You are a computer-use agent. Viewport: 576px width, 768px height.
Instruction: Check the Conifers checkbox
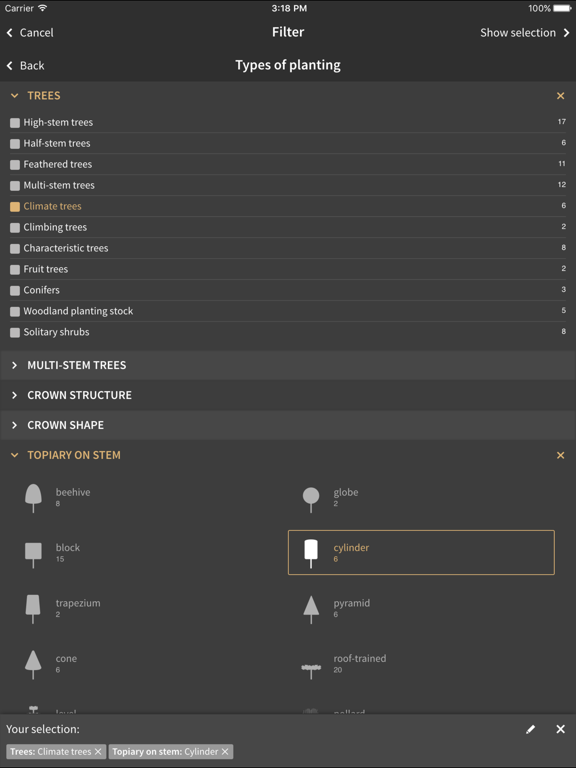pyautogui.click(x=15, y=290)
